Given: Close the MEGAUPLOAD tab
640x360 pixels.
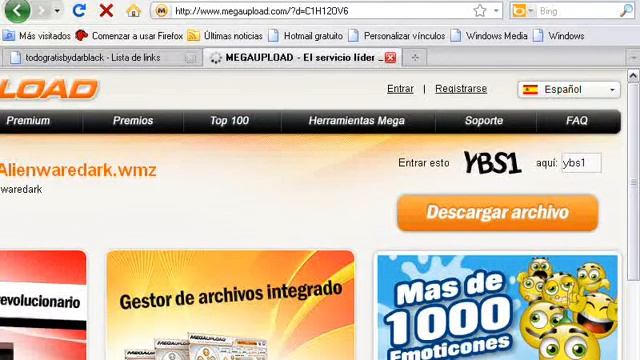Looking at the screenshot, I should pyautogui.click(x=391, y=58).
